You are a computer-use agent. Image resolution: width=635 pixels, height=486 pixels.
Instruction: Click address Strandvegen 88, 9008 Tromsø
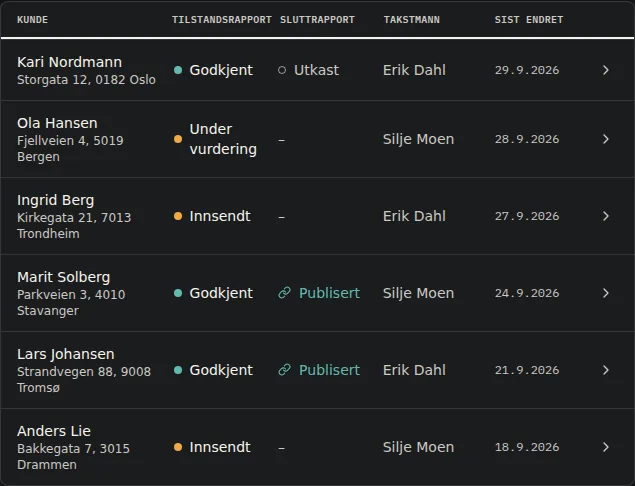tap(84, 379)
